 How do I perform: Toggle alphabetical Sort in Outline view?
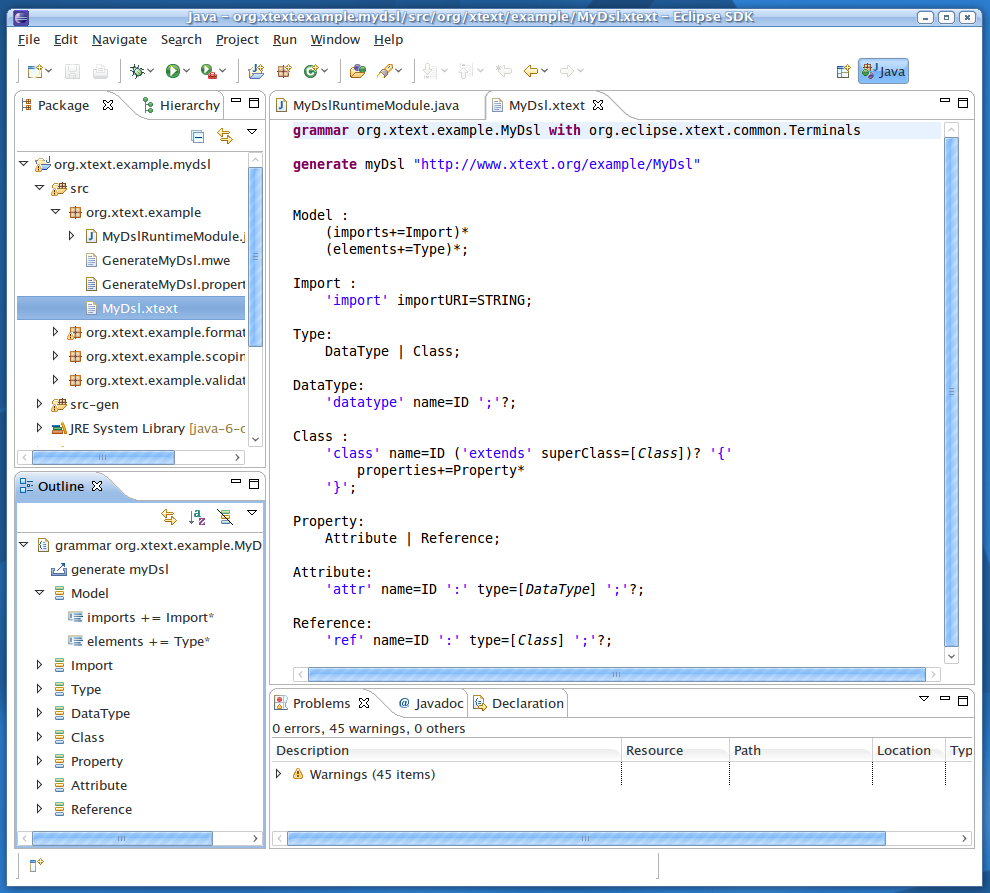point(197,517)
